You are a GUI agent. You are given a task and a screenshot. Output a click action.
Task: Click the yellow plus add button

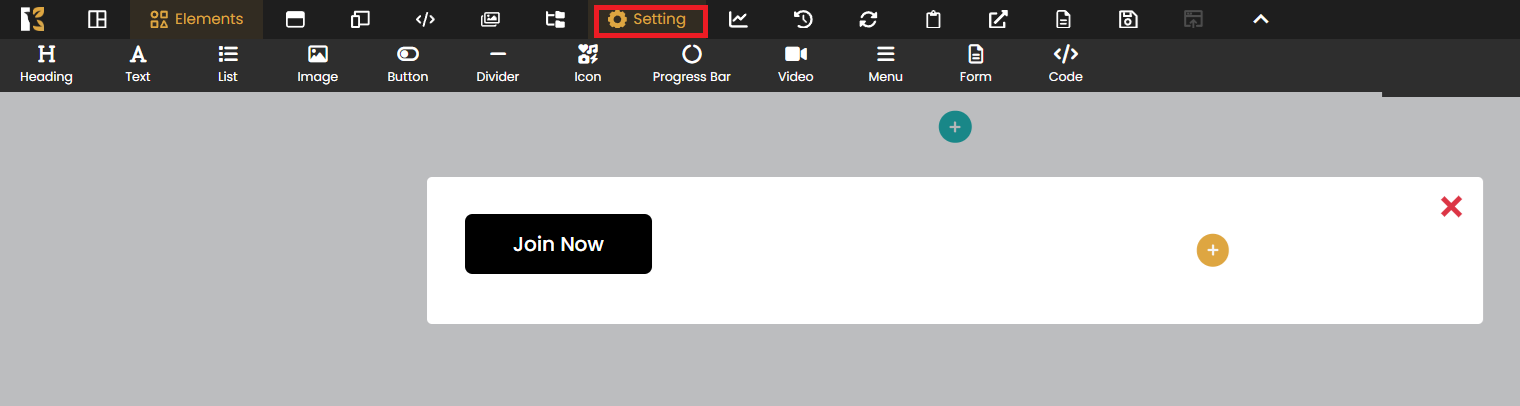click(x=1212, y=251)
